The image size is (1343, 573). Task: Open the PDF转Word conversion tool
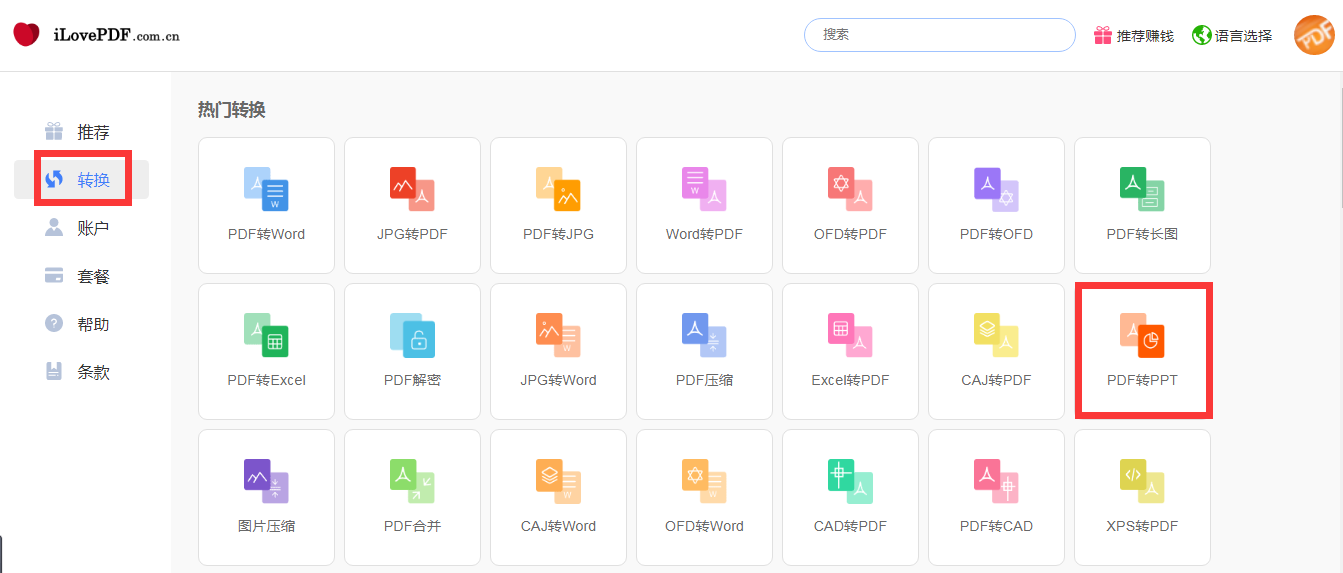pos(266,205)
